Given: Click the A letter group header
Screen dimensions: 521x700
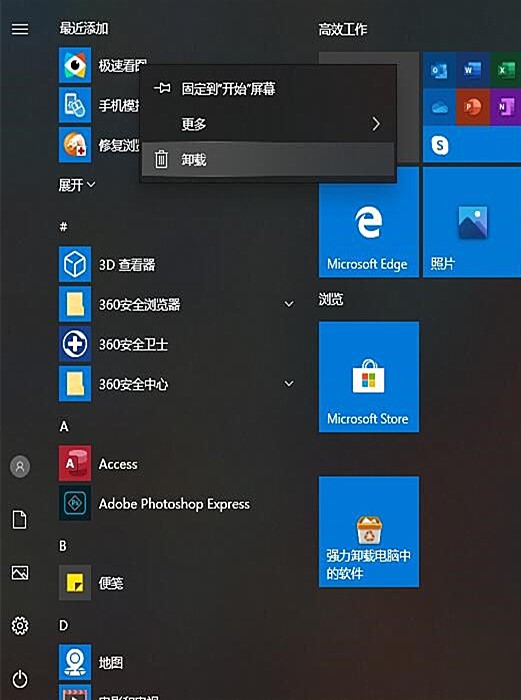Looking at the screenshot, I should (64, 427).
